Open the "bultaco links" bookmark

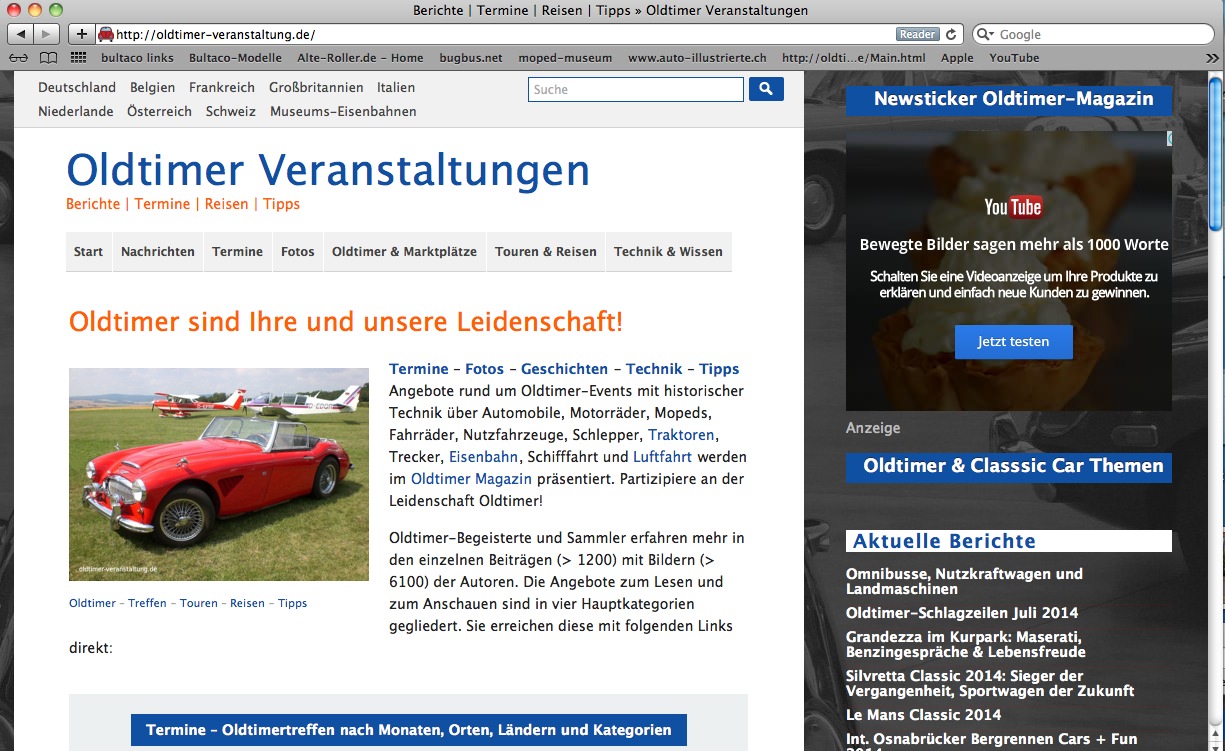(137, 58)
